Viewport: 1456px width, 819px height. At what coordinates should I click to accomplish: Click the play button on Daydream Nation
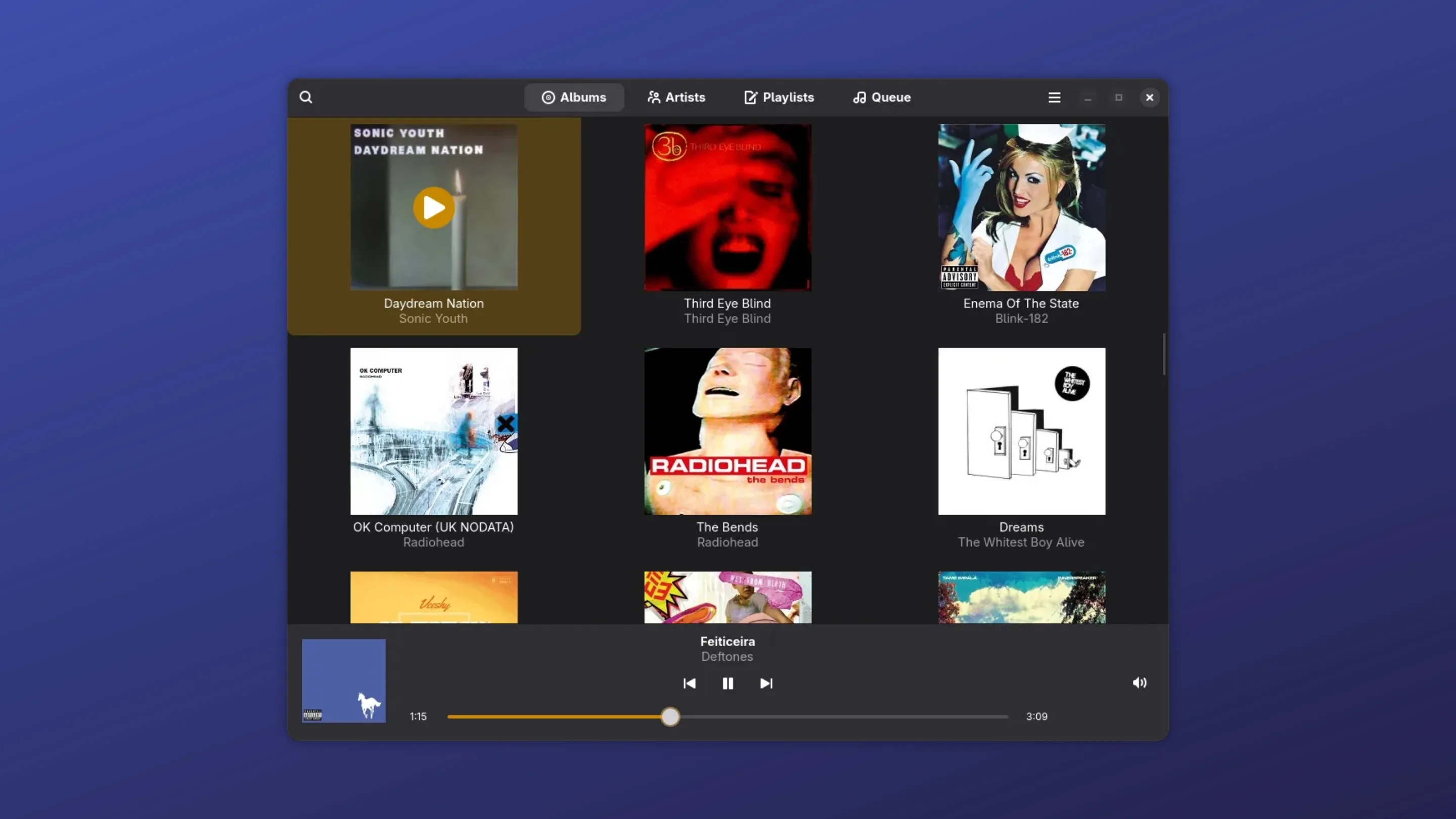coord(433,207)
